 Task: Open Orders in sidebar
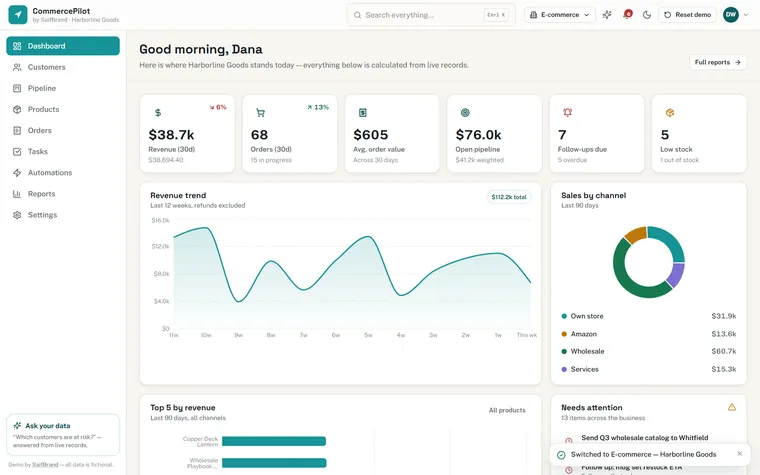point(63,130)
